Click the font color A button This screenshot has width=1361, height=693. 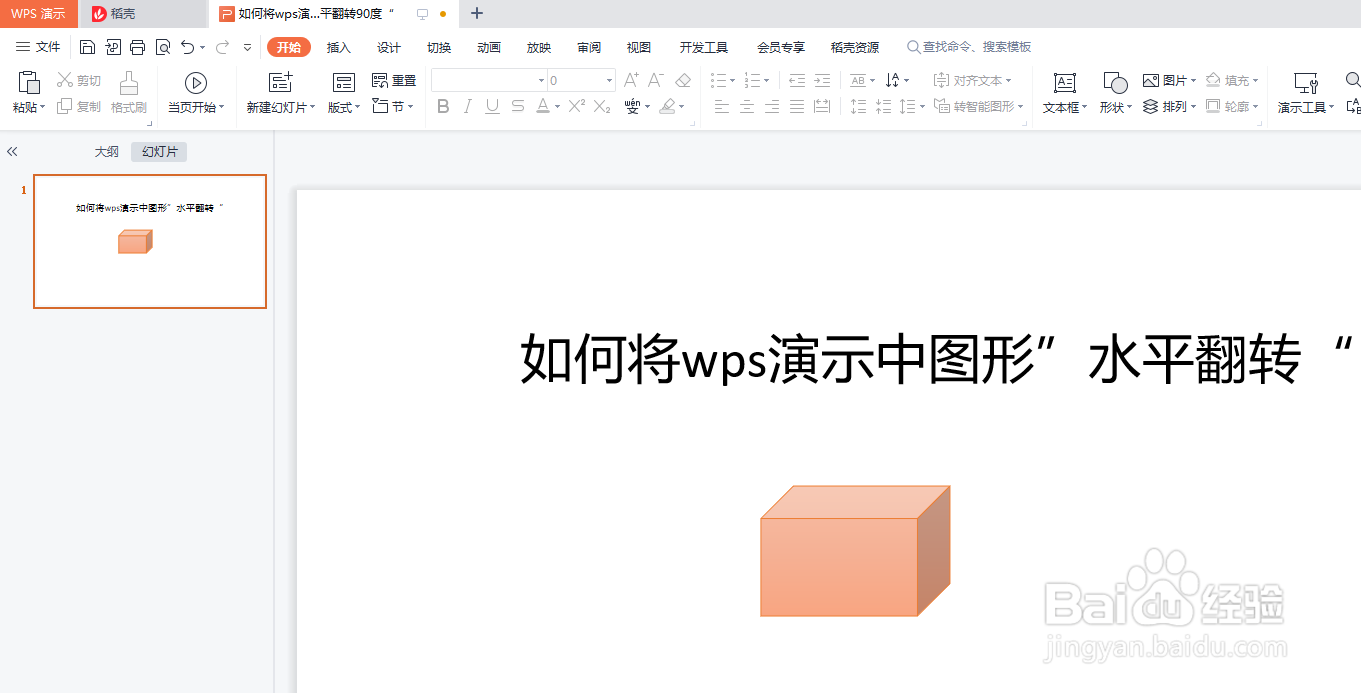click(x=542, y=106)
